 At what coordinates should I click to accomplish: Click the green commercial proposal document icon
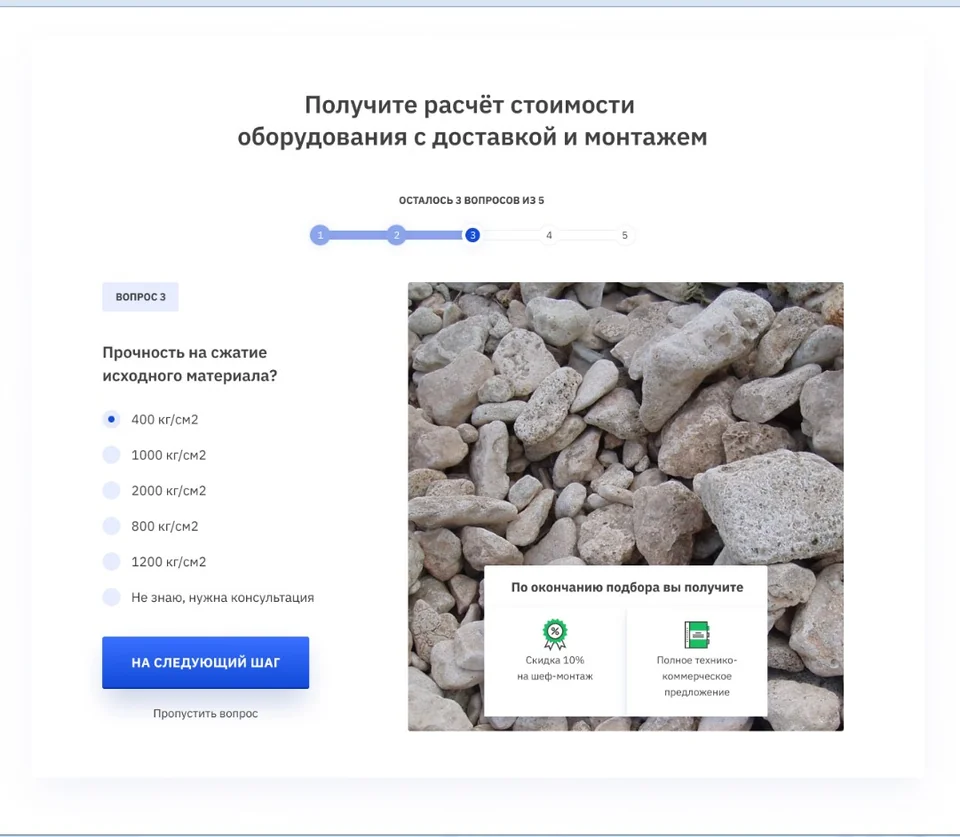(x=697, y=634)
